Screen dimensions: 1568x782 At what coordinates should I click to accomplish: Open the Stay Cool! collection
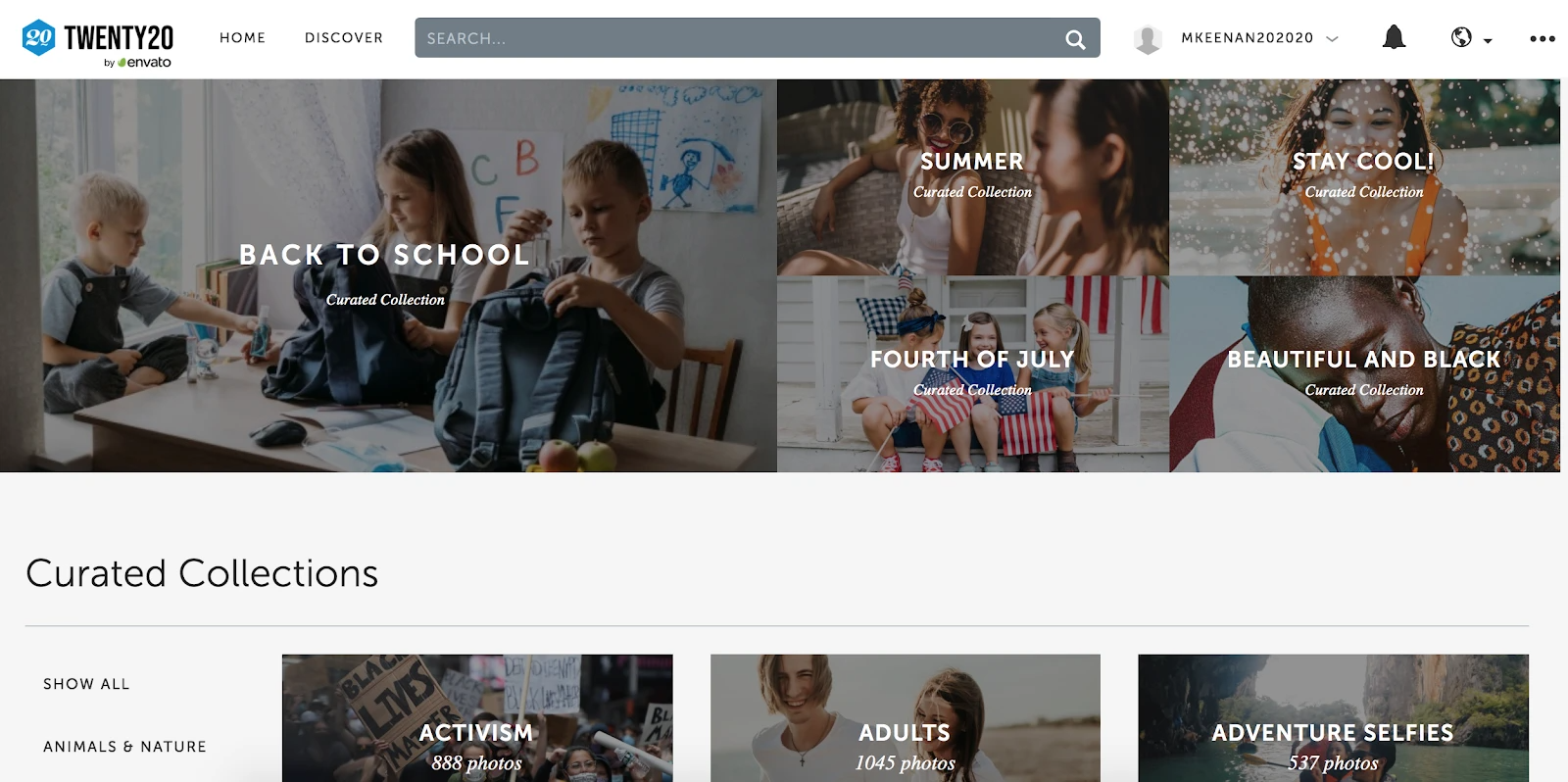coord(1364,177)
